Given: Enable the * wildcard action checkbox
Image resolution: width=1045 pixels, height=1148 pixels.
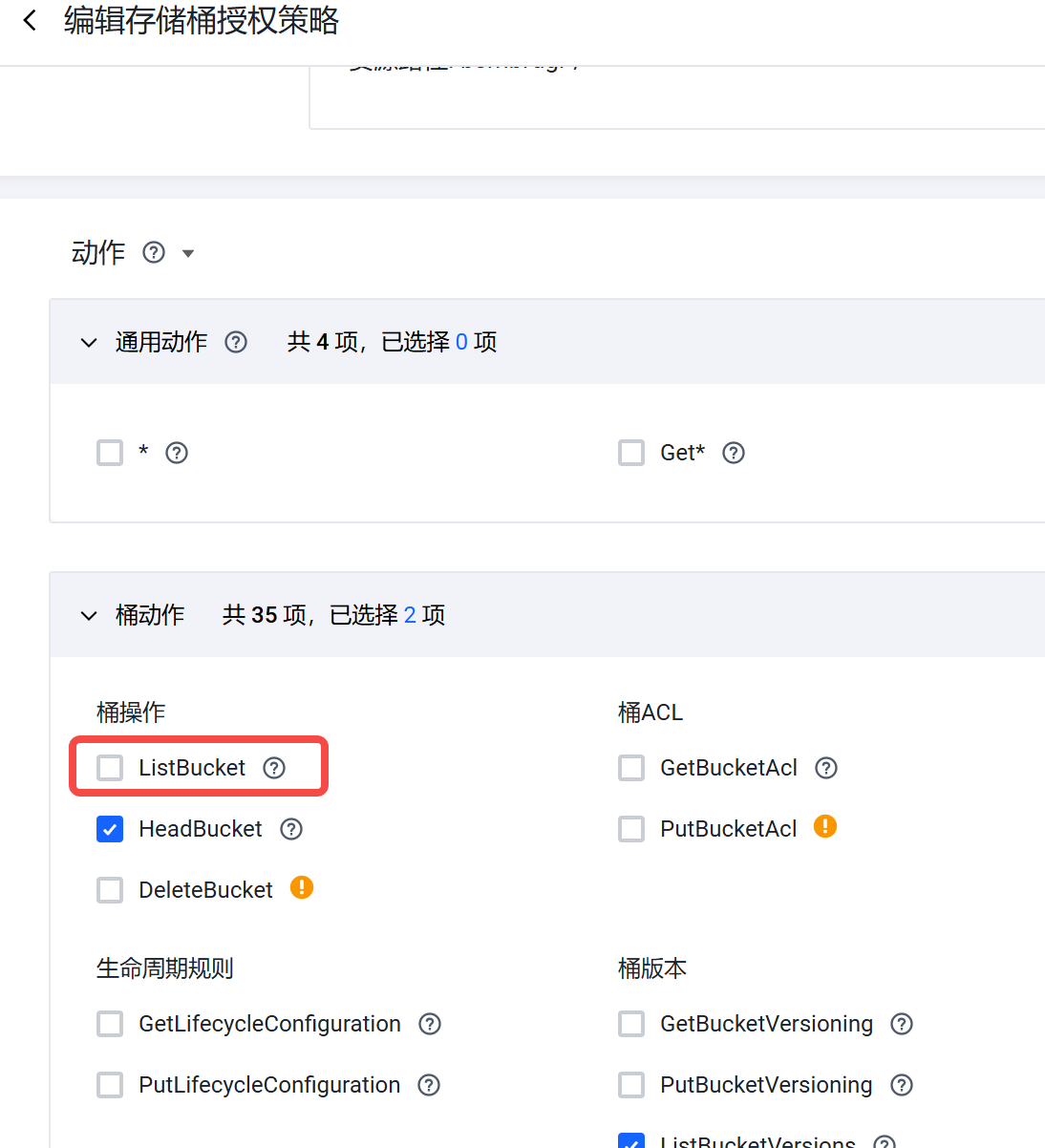Looking at the screenshot, I should (x=110, y=453).
